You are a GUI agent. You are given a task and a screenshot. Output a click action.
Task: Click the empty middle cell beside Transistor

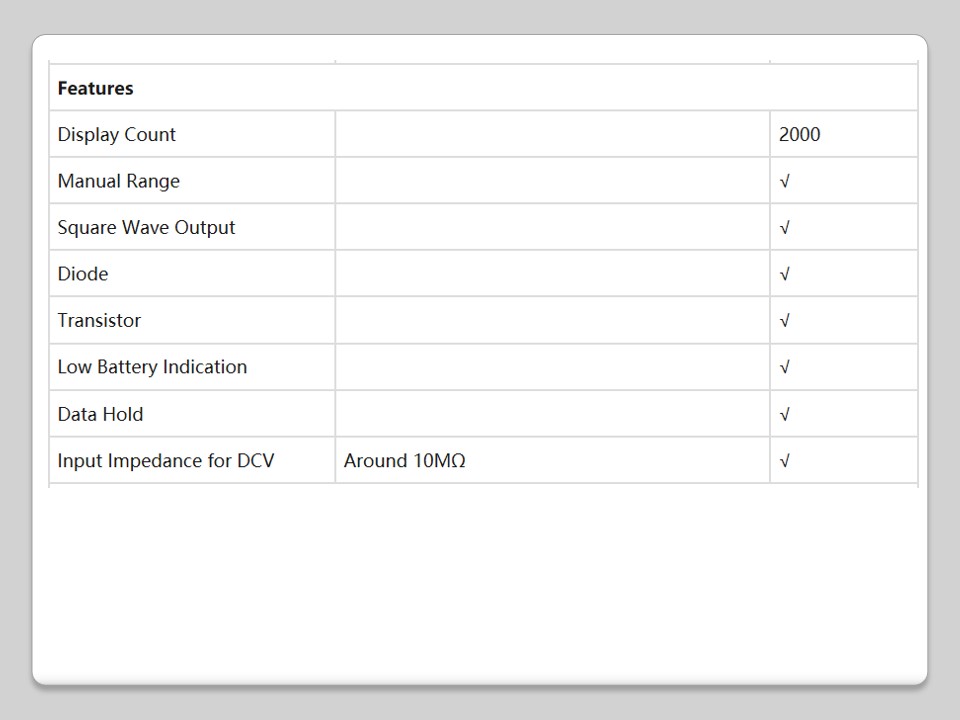click(552, 320)
